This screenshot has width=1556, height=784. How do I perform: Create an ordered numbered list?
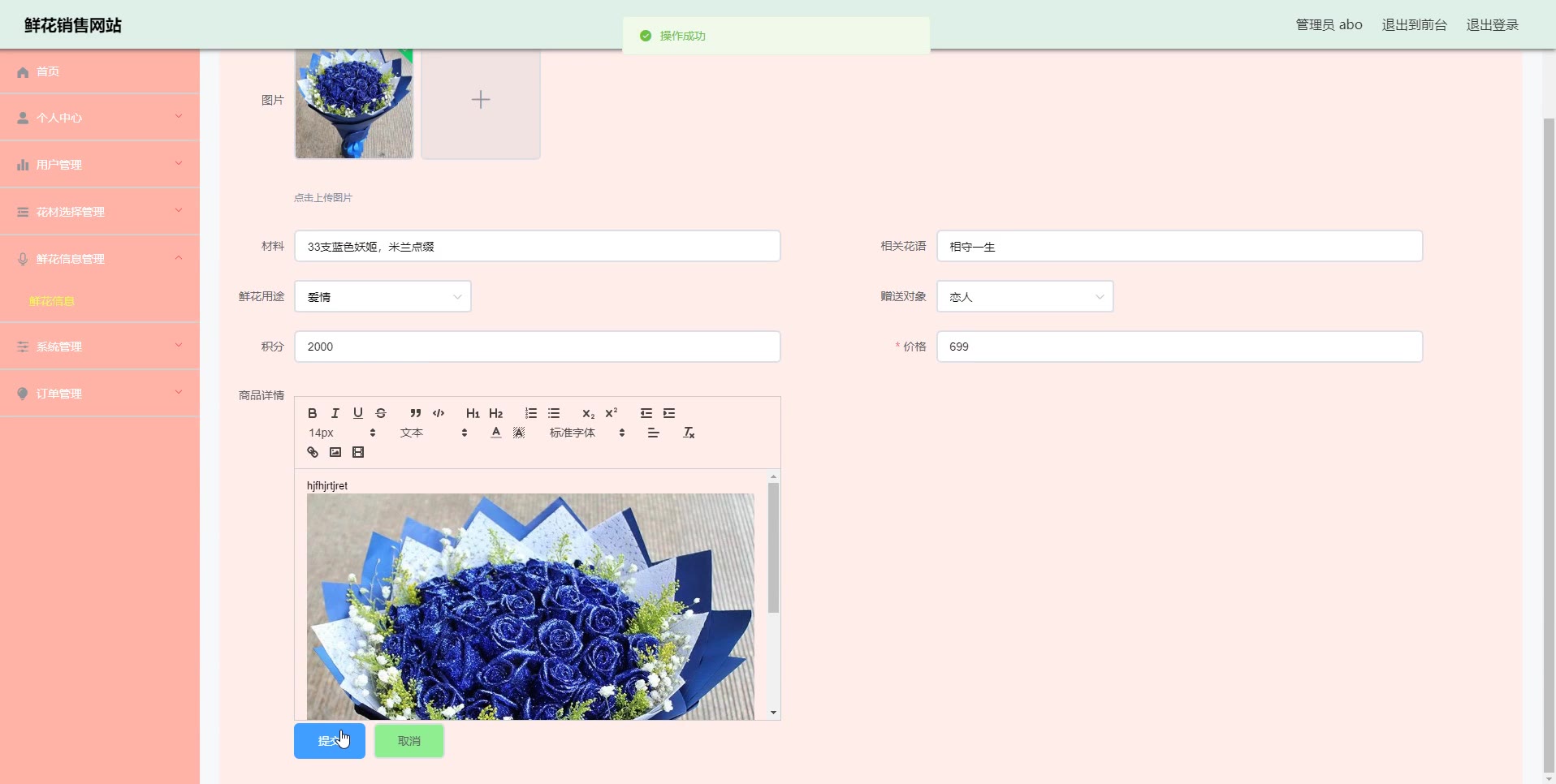tap(531, 413)
